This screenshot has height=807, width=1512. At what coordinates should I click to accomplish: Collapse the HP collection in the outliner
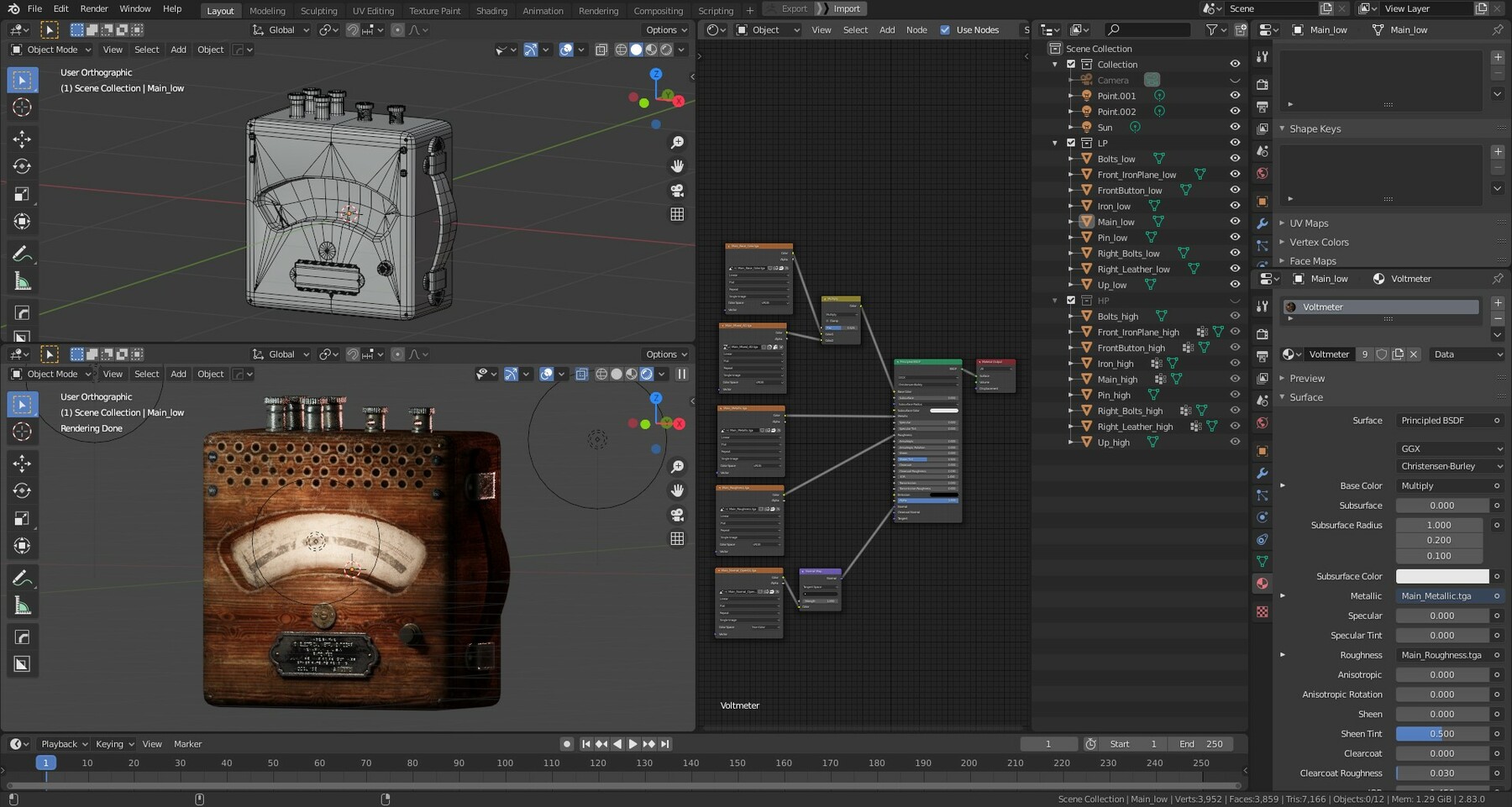pos(1055,300)
